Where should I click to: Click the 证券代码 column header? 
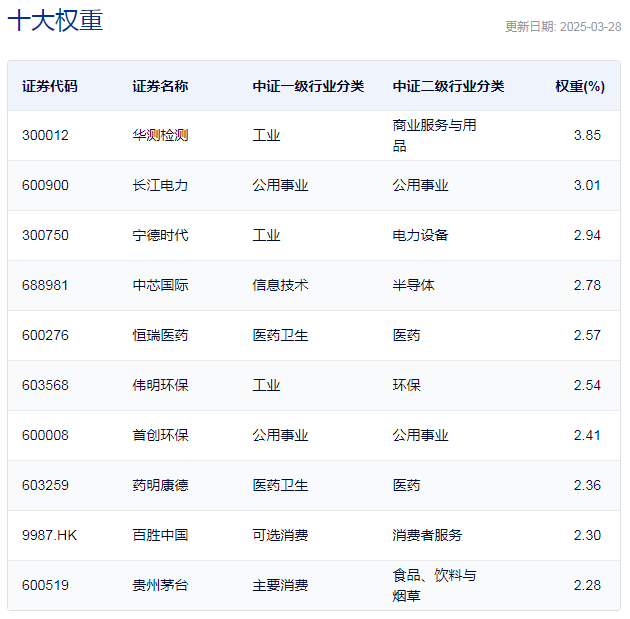click(49, 86)
